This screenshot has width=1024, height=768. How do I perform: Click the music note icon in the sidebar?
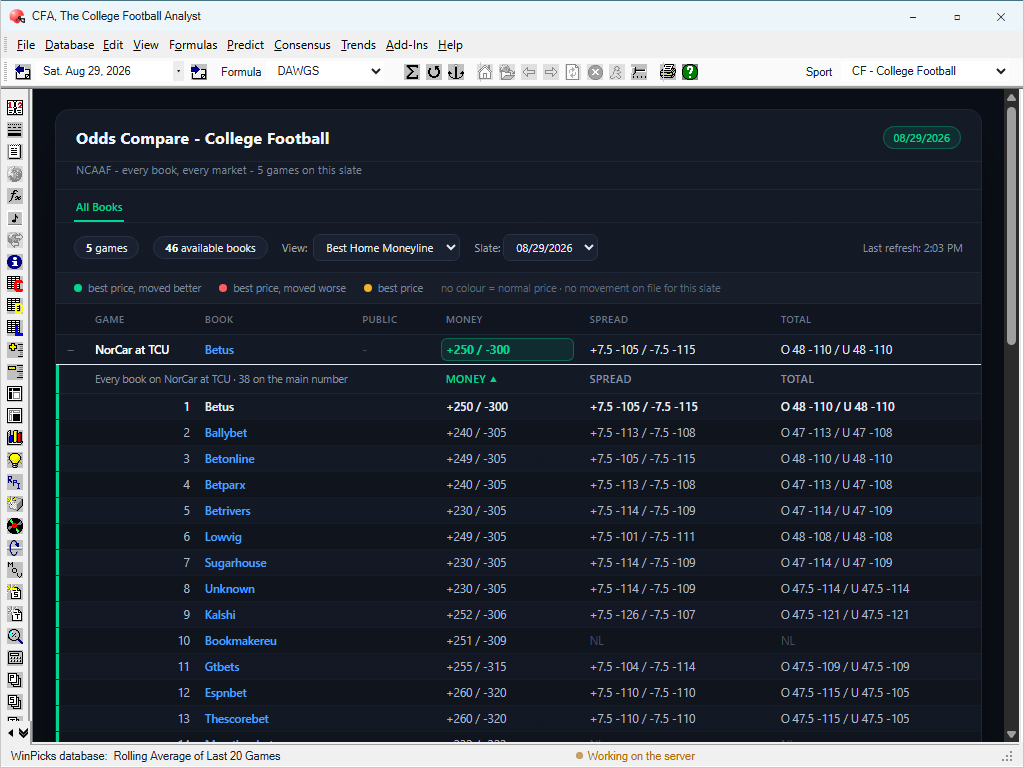tap(15, 218)
